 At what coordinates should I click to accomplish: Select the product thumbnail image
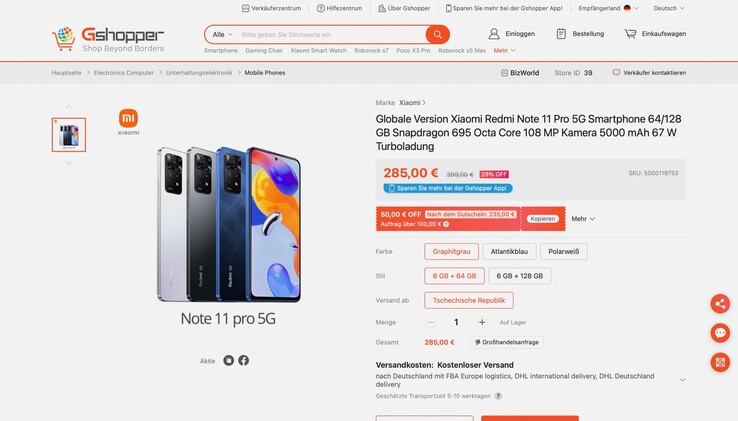coord(69,135)
